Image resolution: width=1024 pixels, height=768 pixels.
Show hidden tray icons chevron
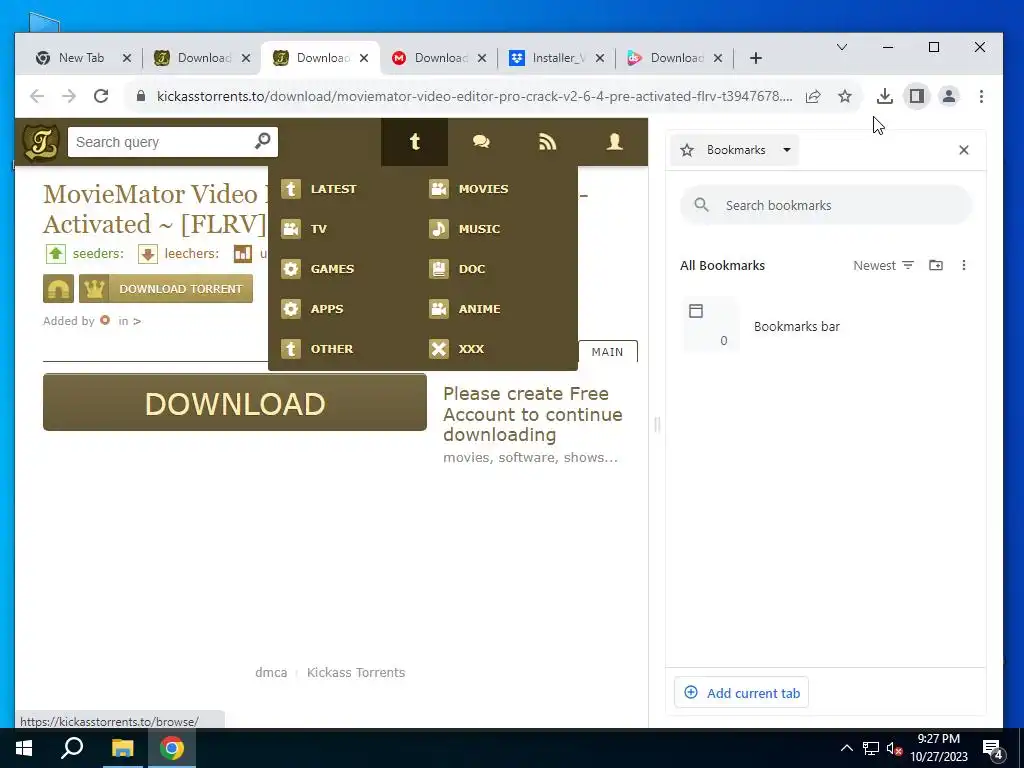pyautogui.click(x=846, y=748)
